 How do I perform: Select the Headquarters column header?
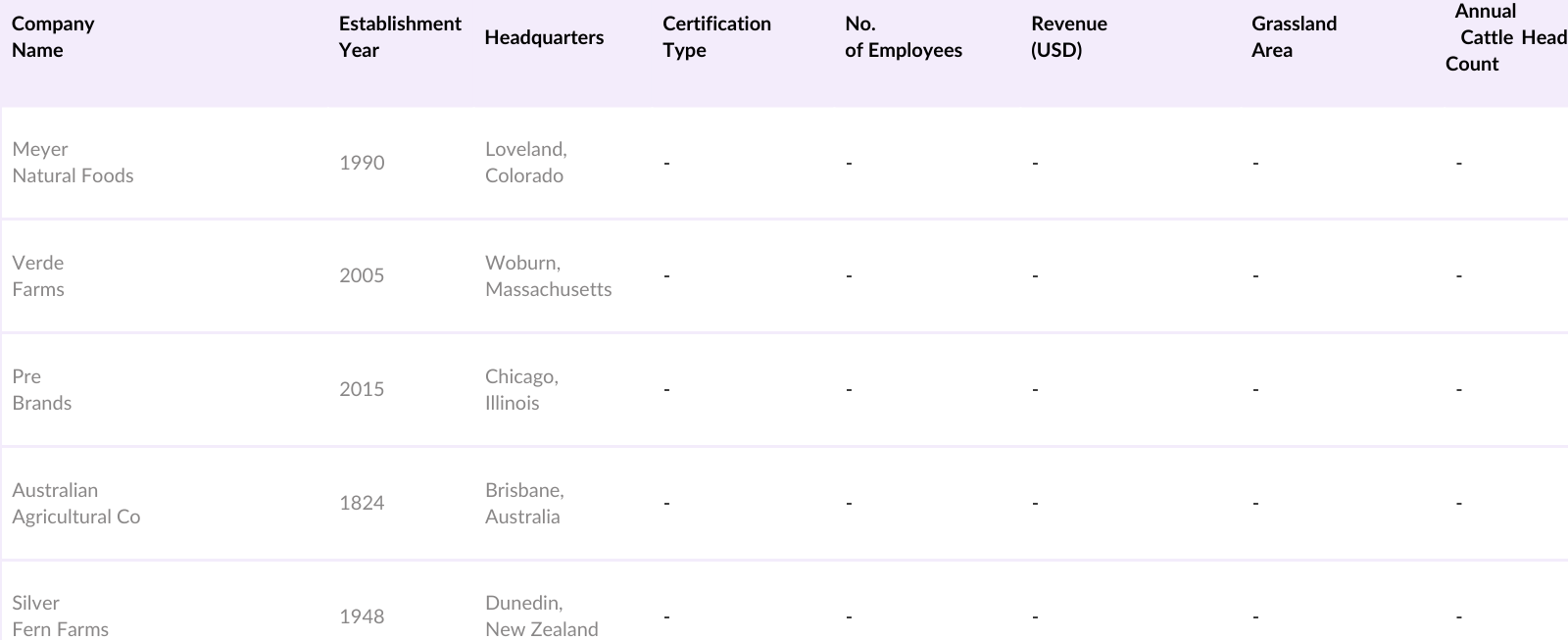(544, 37)
